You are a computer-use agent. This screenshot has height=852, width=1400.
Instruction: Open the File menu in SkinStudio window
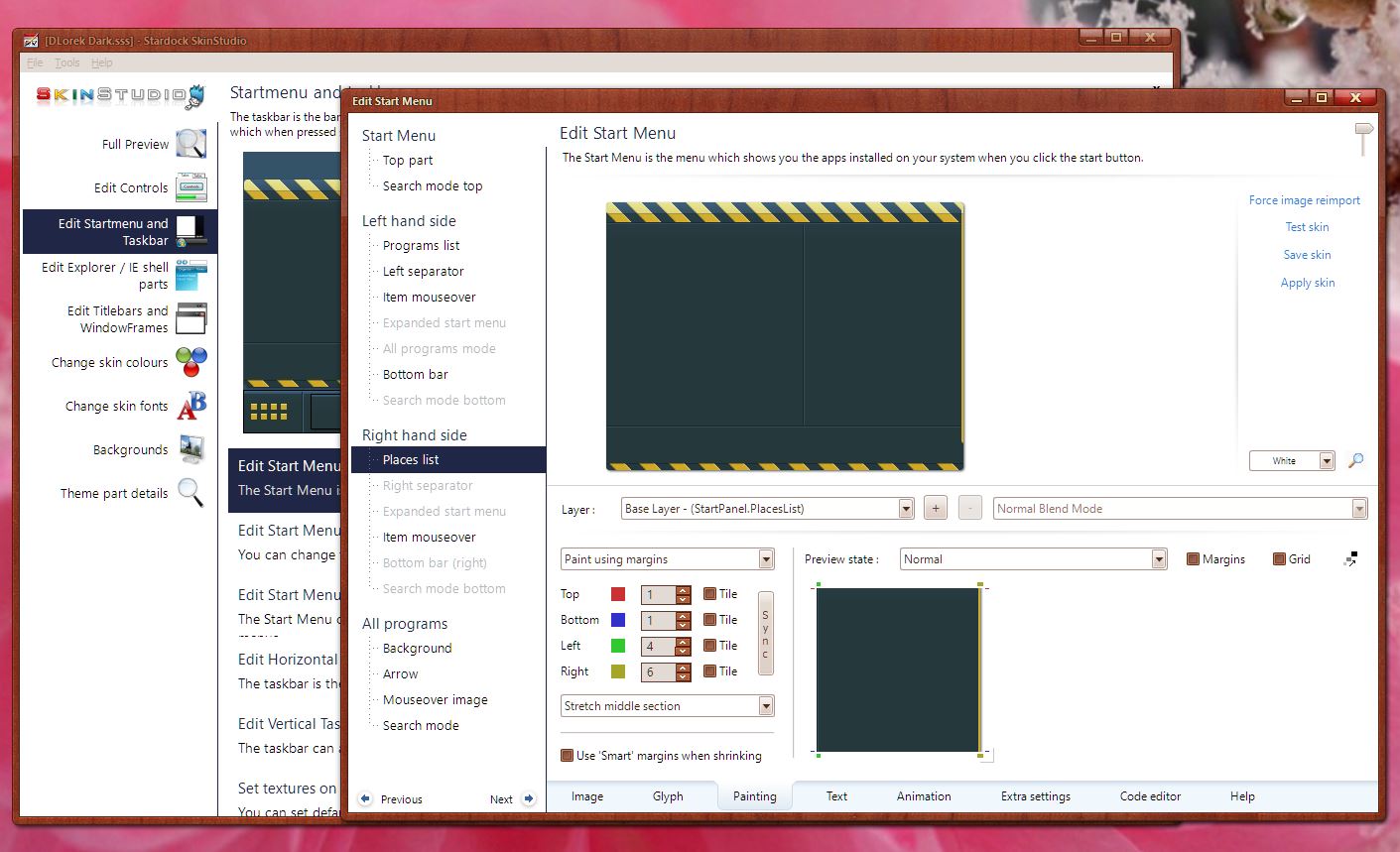click(35, 62)
